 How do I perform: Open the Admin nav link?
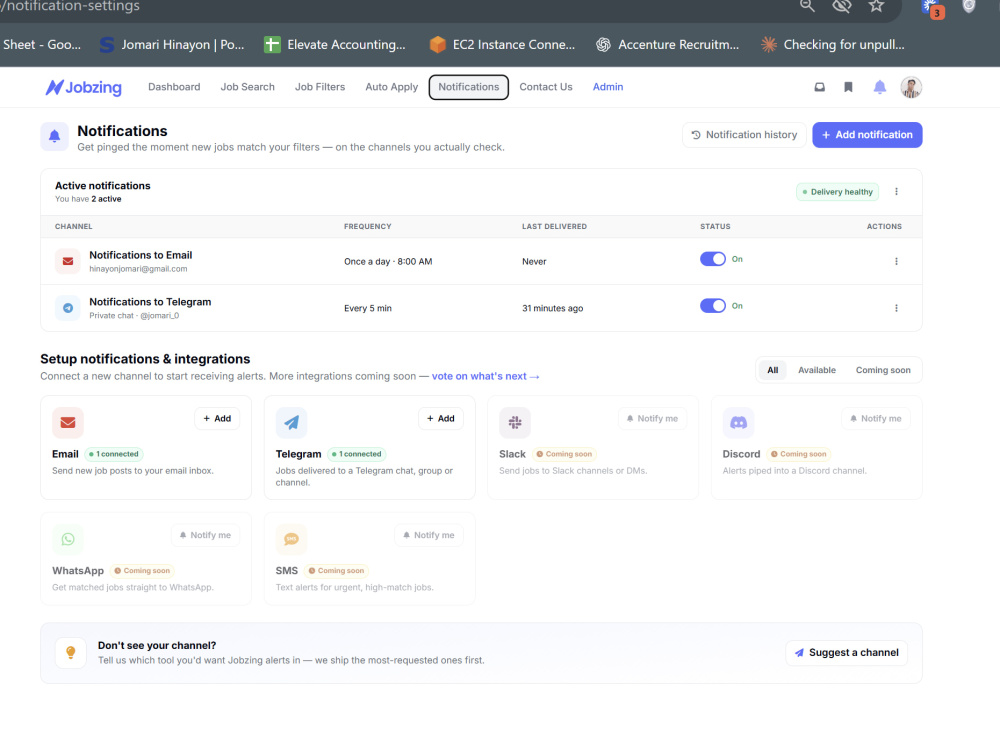click(x=608, y=87)
